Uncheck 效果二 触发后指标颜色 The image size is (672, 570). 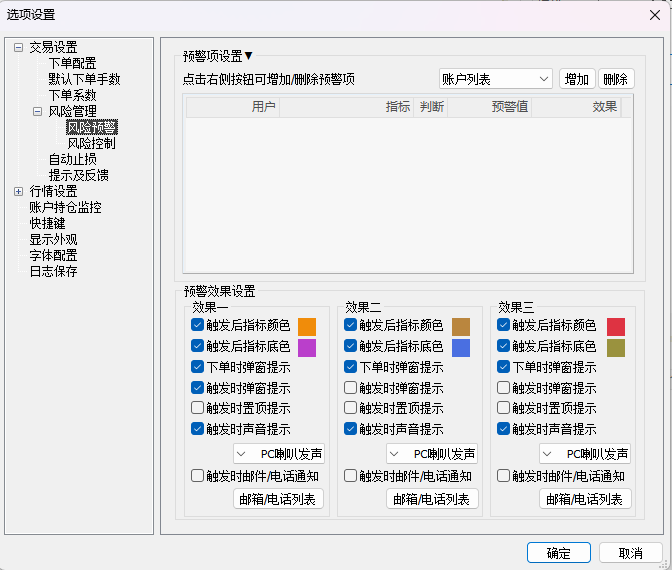point(351,324)
